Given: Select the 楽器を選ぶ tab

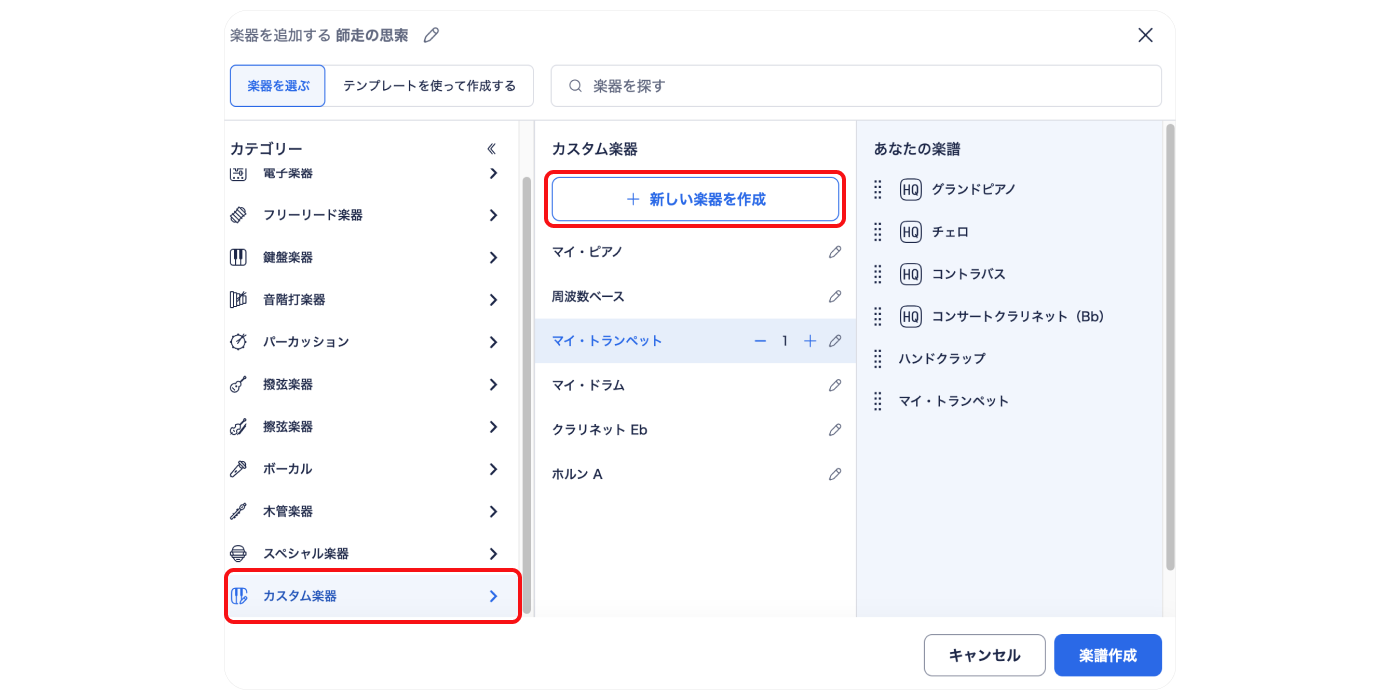Looking at the screenshot, I should [278, 86].
